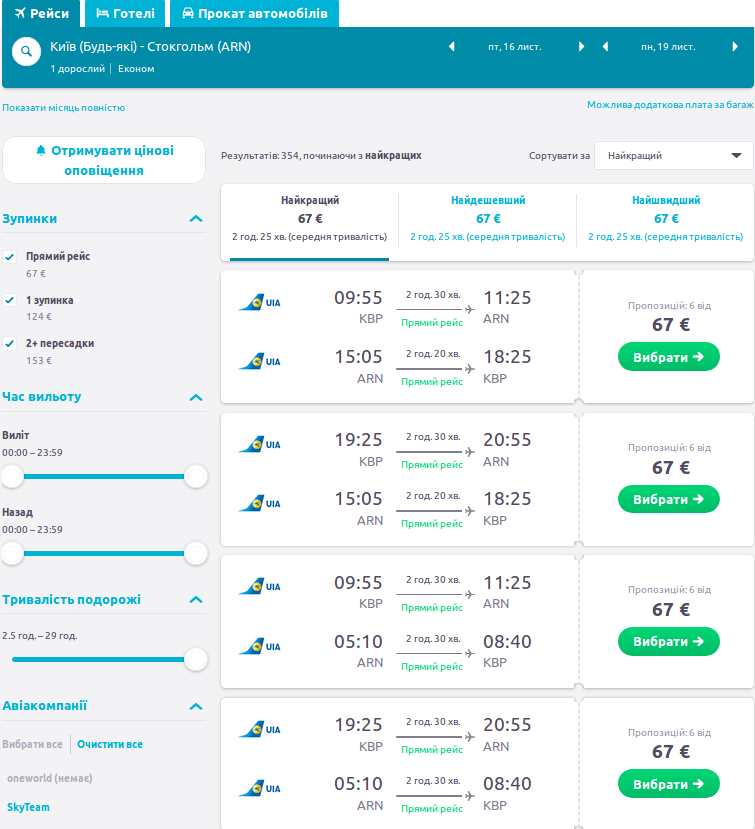Go to next return date arrow
Screen dimensions: 755x829
(x=735, y=47)
